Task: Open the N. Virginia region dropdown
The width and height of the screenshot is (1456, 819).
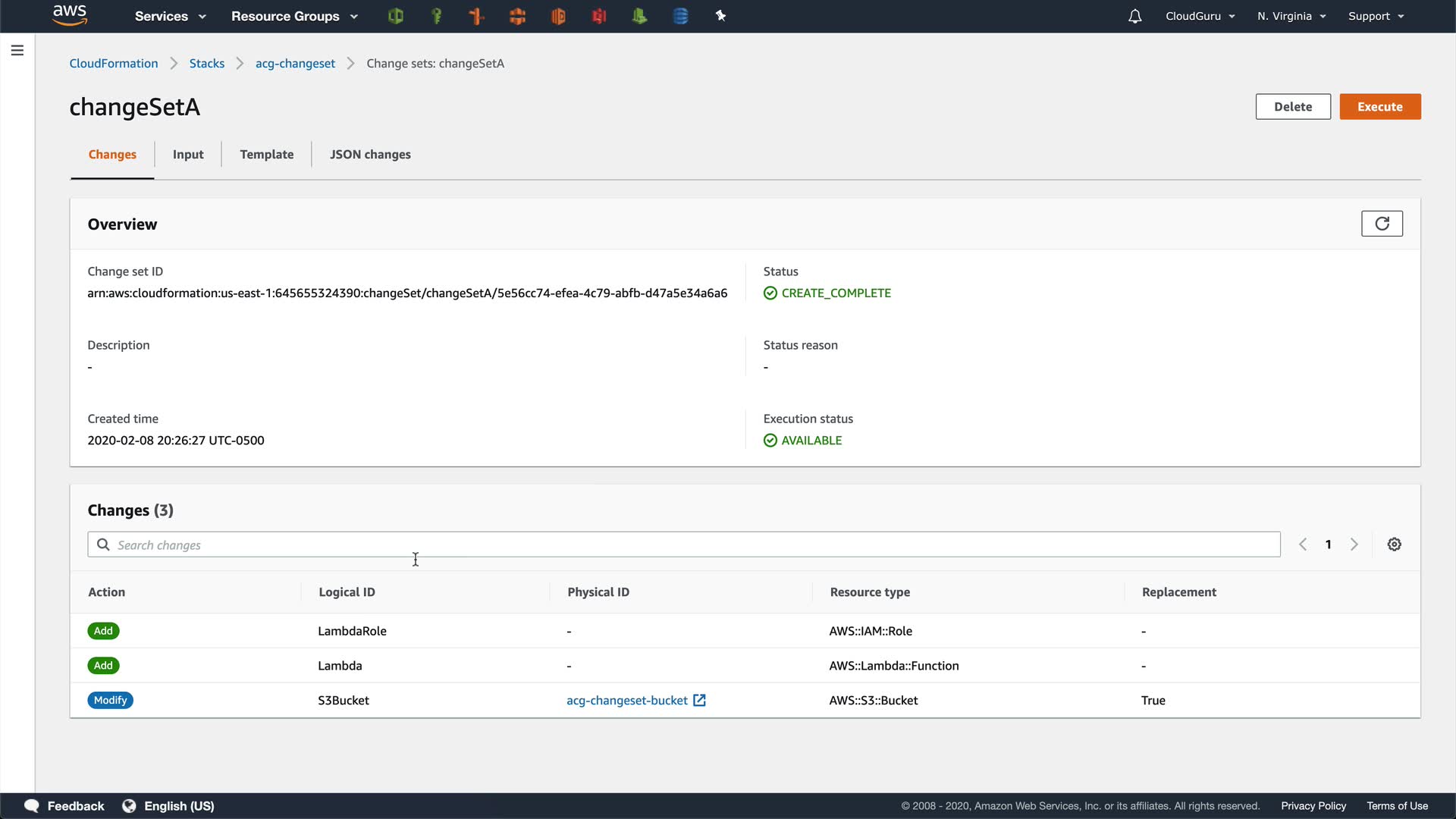Action: [x=1291, y=16]
